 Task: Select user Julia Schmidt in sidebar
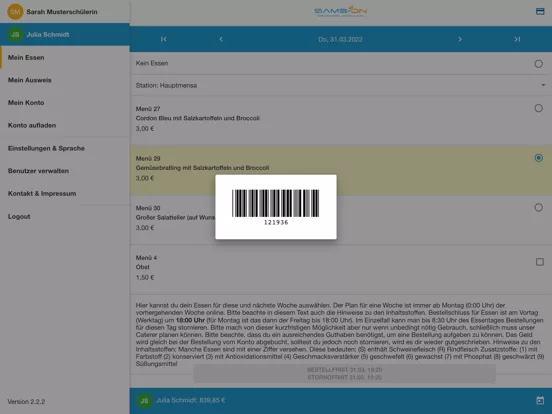(65, 34)
